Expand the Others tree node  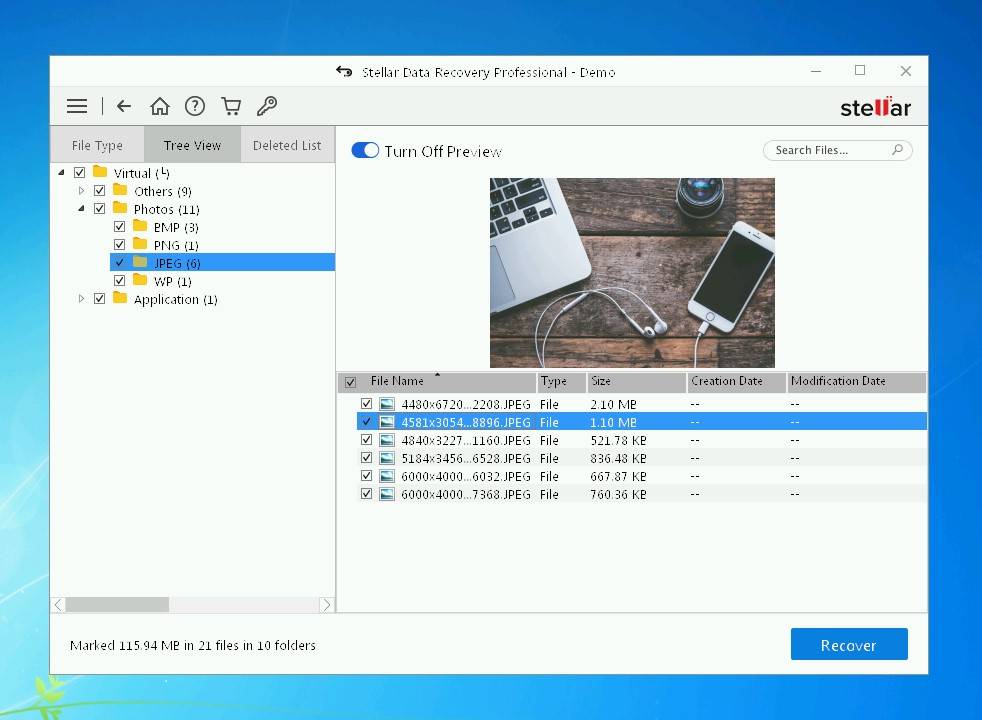pos(81,190)
